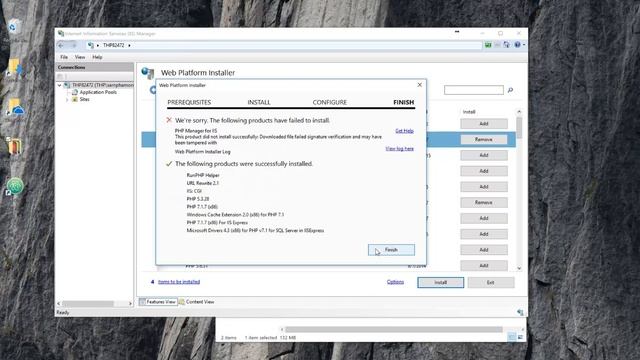Click the Exit button
This screenshot has width=640, height=360.
(491, 282)
